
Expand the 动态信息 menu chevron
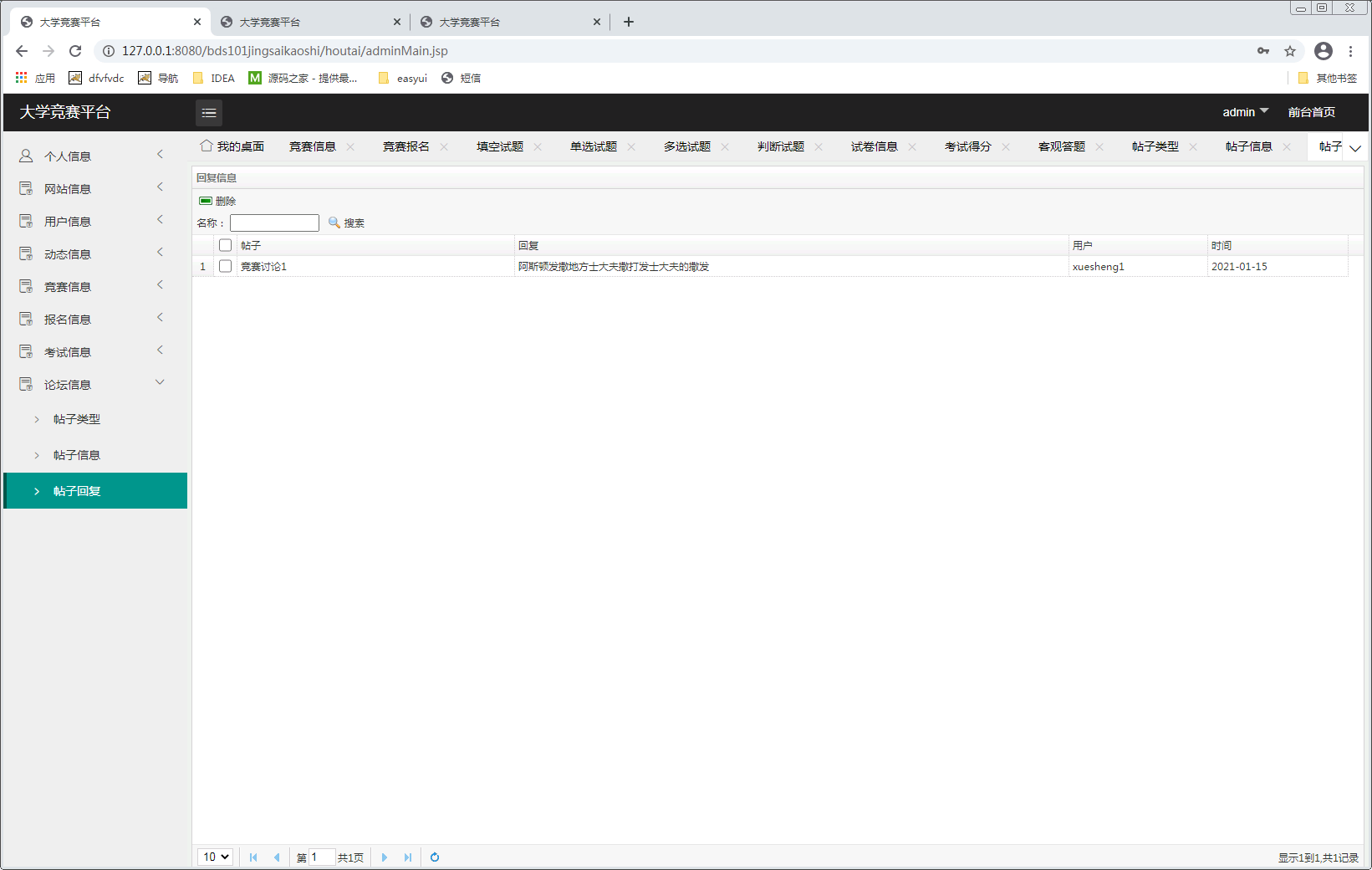pyautogui.click(x=161, y=252)
